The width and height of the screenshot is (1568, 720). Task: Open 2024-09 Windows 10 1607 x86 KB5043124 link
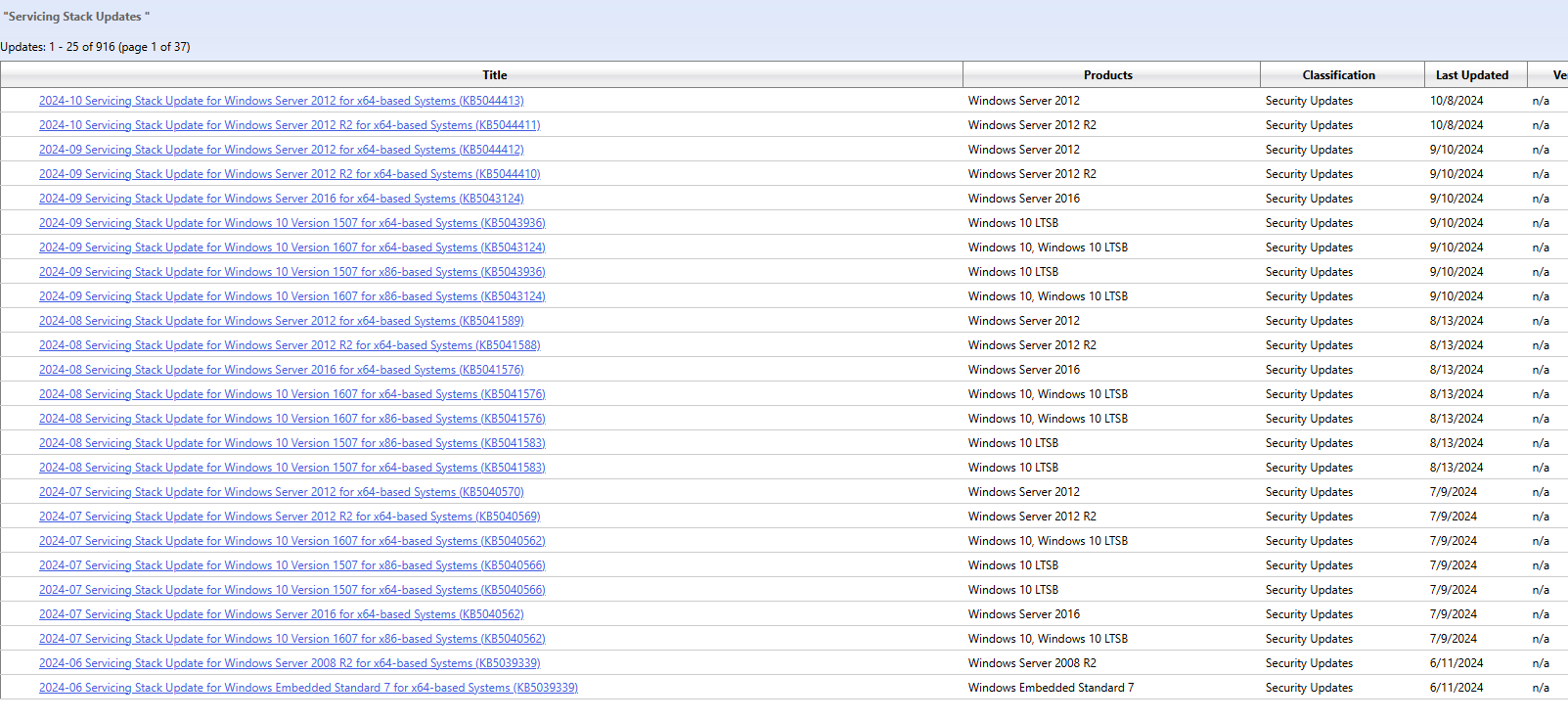(292, 296)
